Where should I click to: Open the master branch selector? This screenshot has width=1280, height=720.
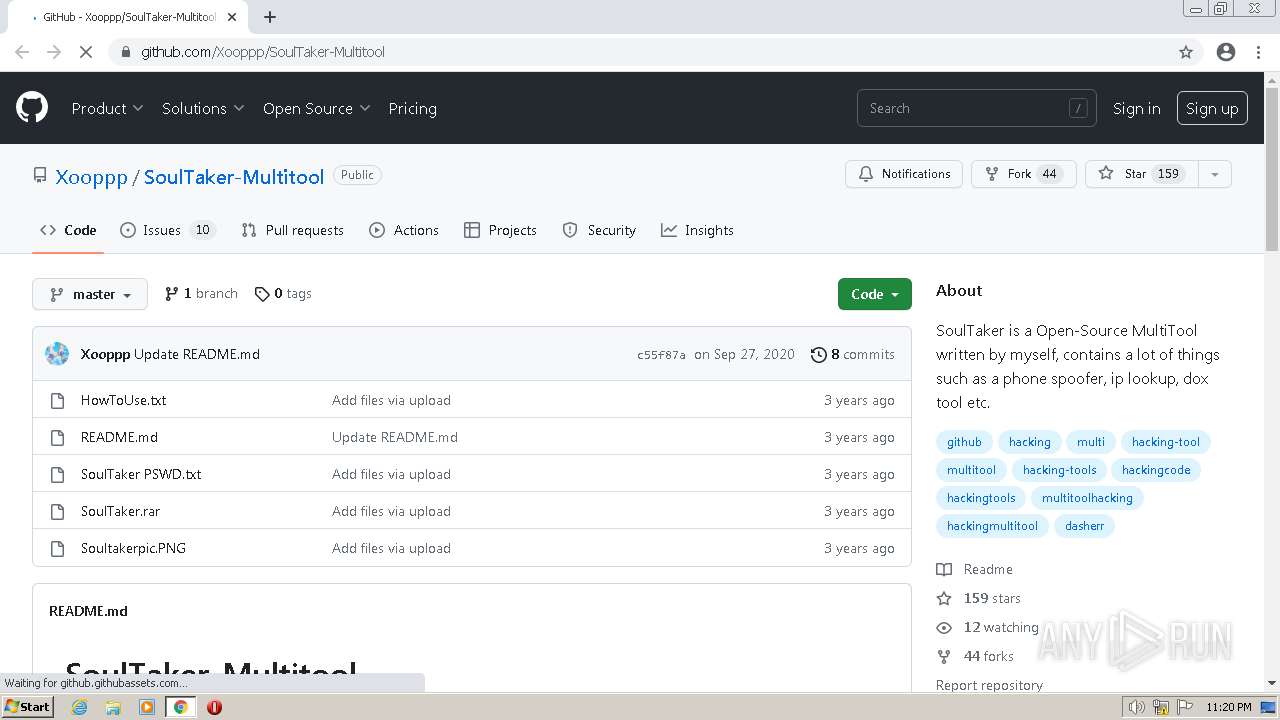90,294
